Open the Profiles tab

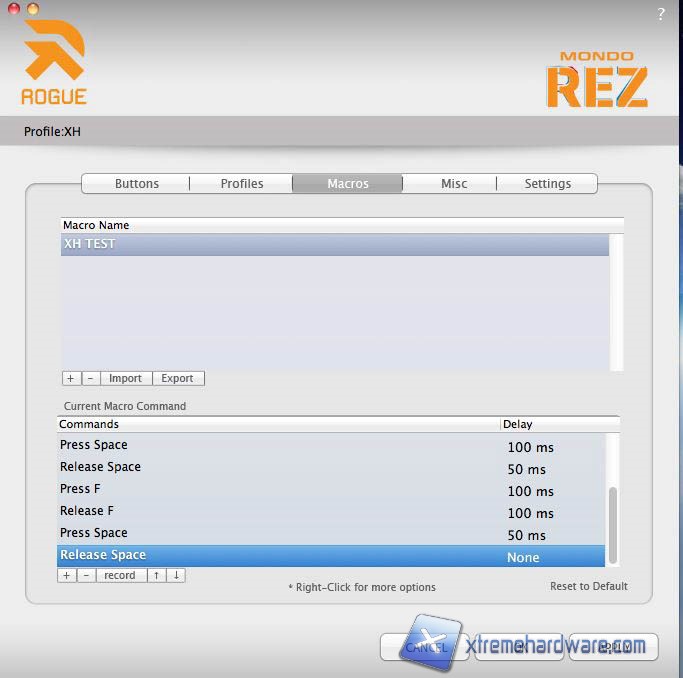pyautogui.click(x=242, y=183)
